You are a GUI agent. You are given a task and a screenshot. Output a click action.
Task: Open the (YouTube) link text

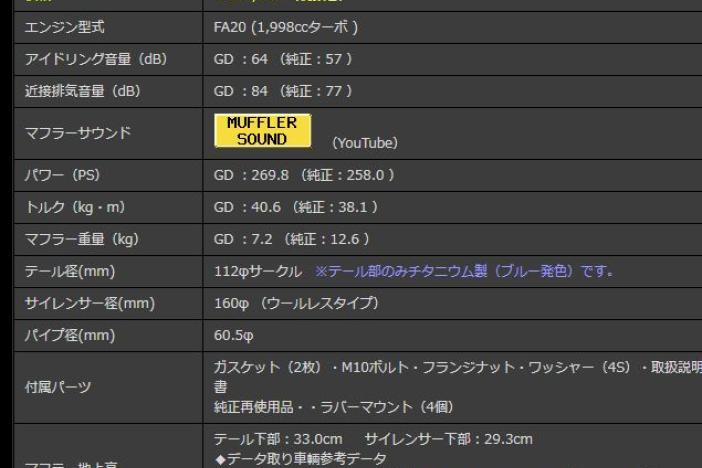coord(364,143)
